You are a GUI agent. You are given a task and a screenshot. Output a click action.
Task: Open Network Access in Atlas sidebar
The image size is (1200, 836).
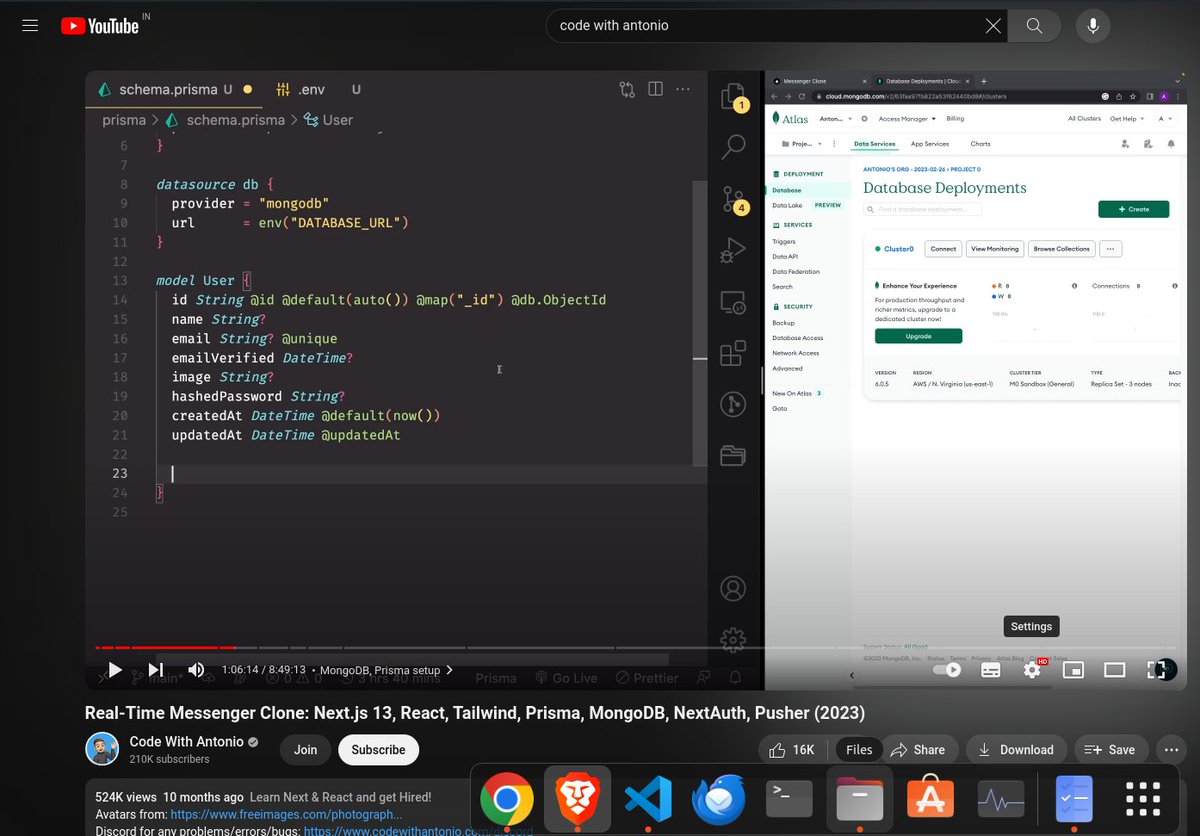tap(795, 353)
